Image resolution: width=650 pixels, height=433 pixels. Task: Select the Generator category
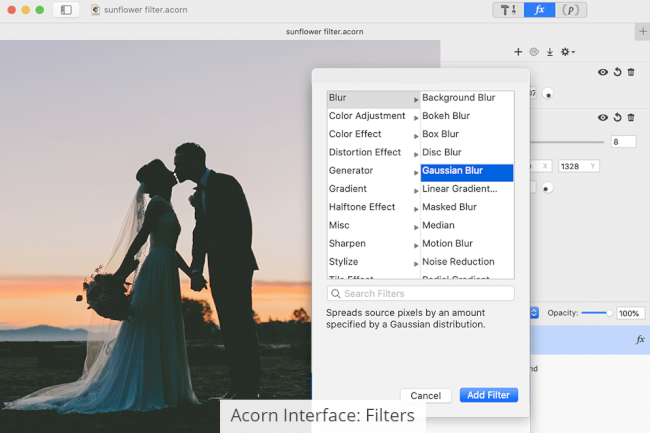[374, 171]
